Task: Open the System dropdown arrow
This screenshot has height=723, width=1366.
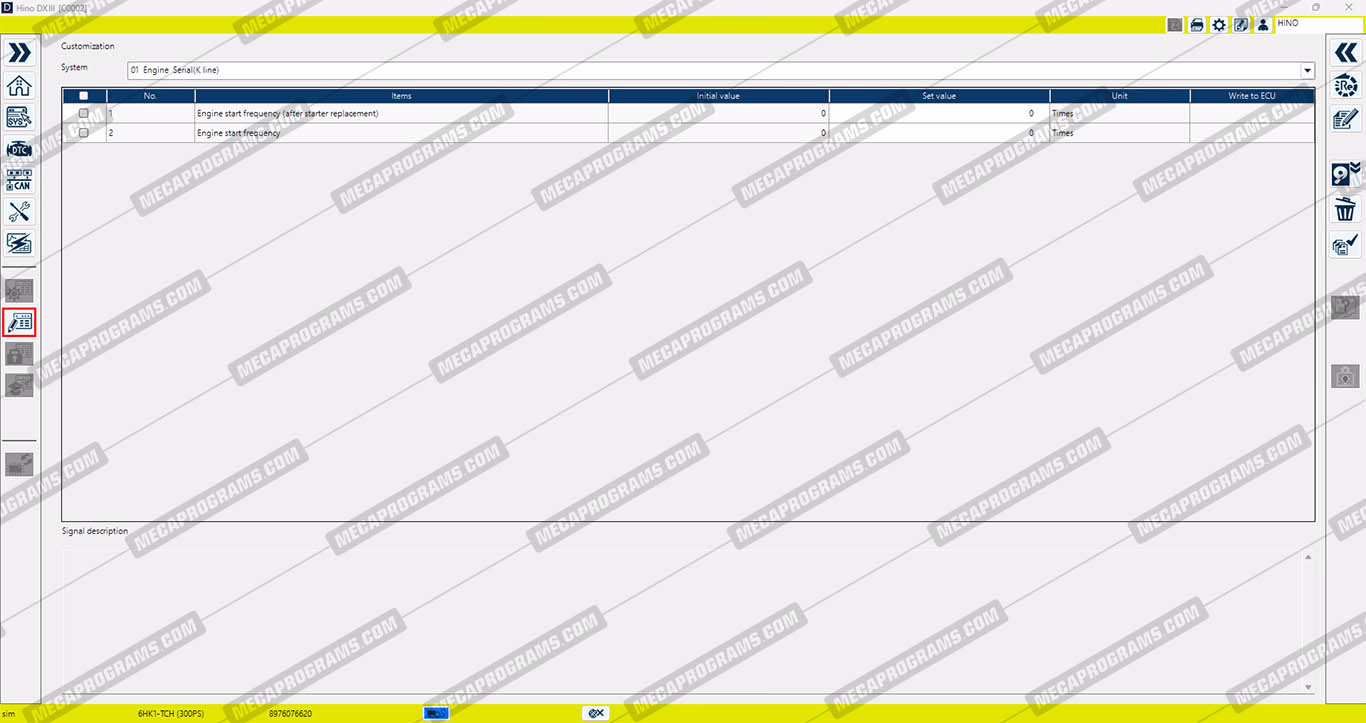Action: coord(1307,71)
